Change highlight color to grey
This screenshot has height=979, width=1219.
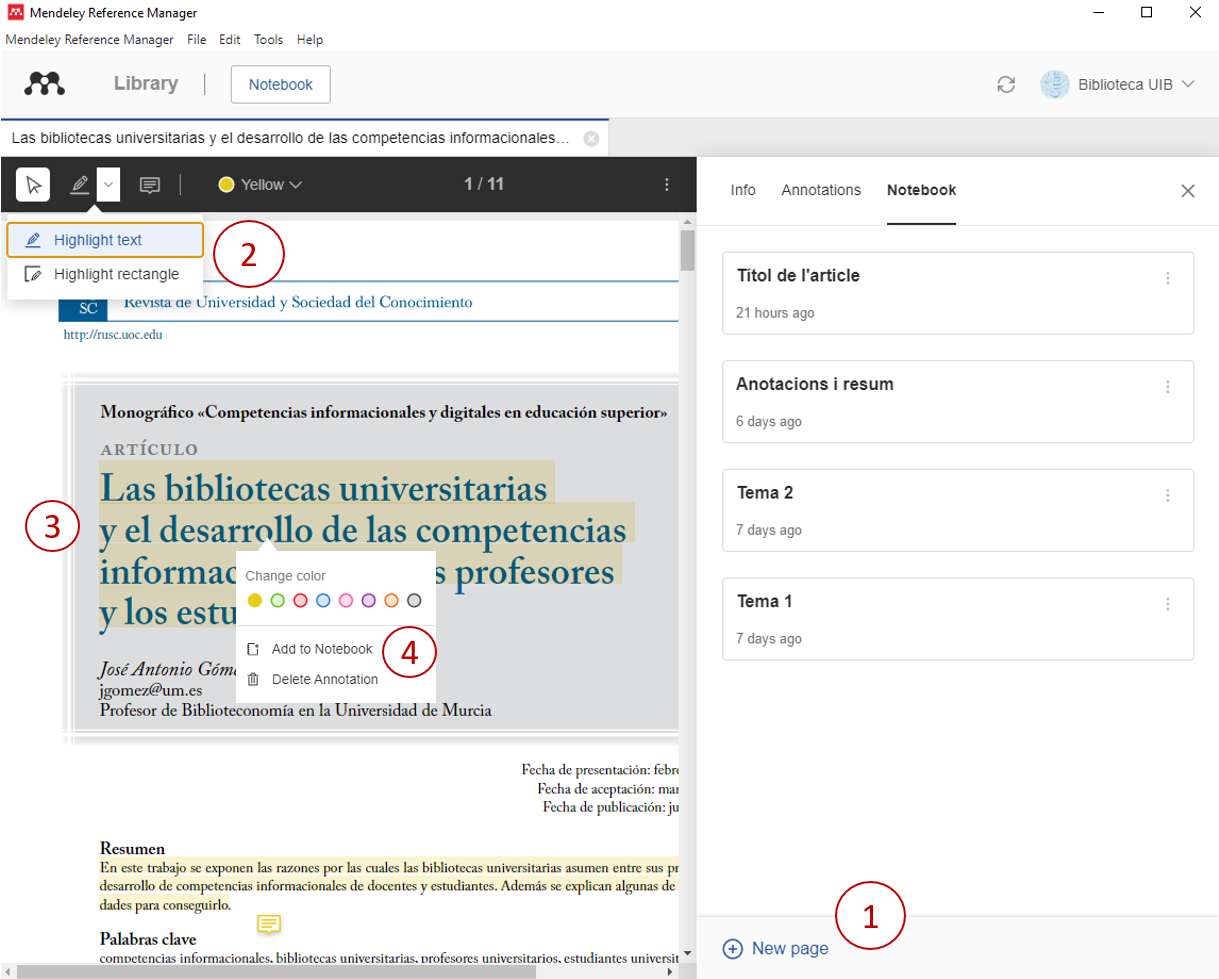414,601
